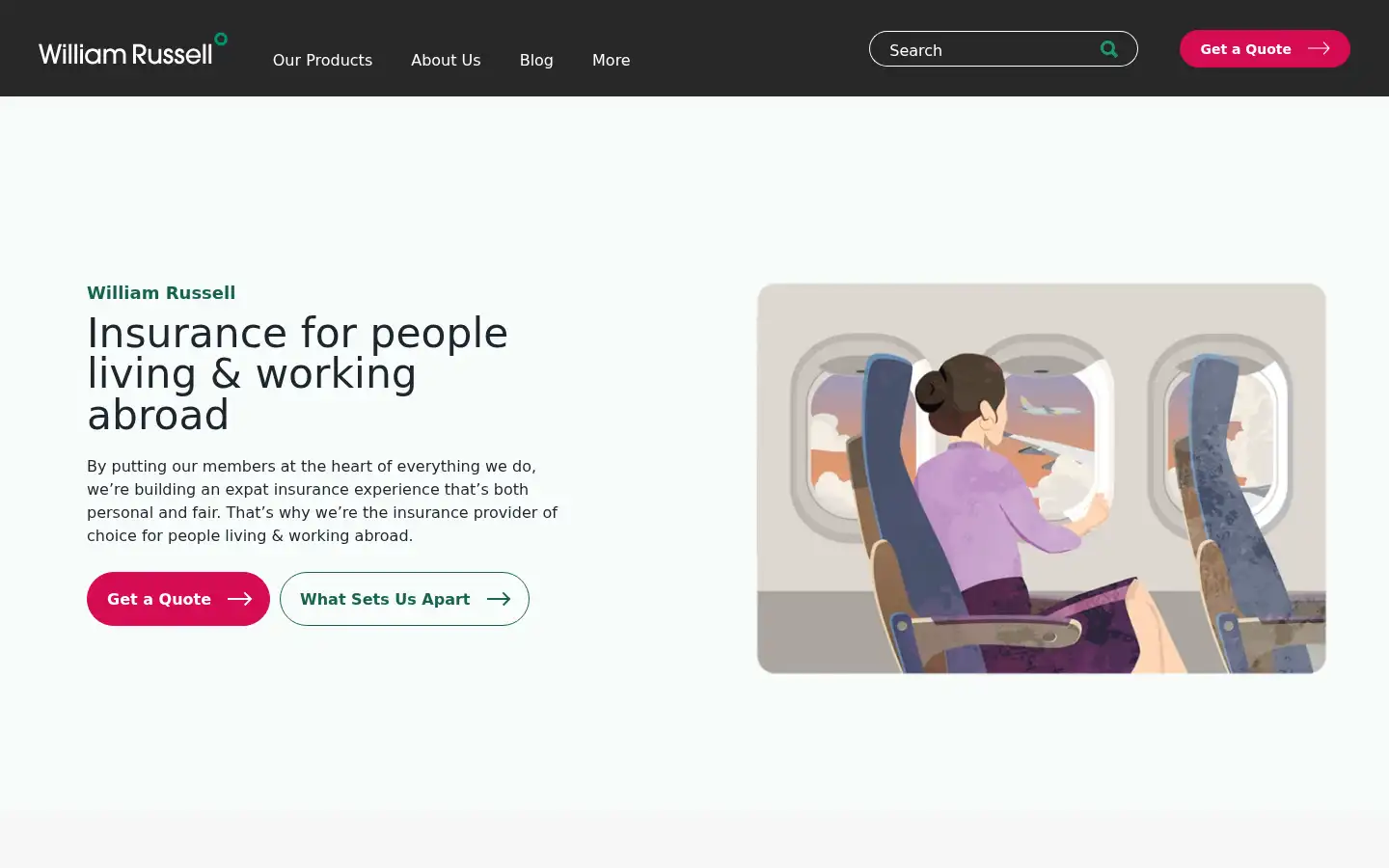Click hero Get a Quote button

coord(178,599)
